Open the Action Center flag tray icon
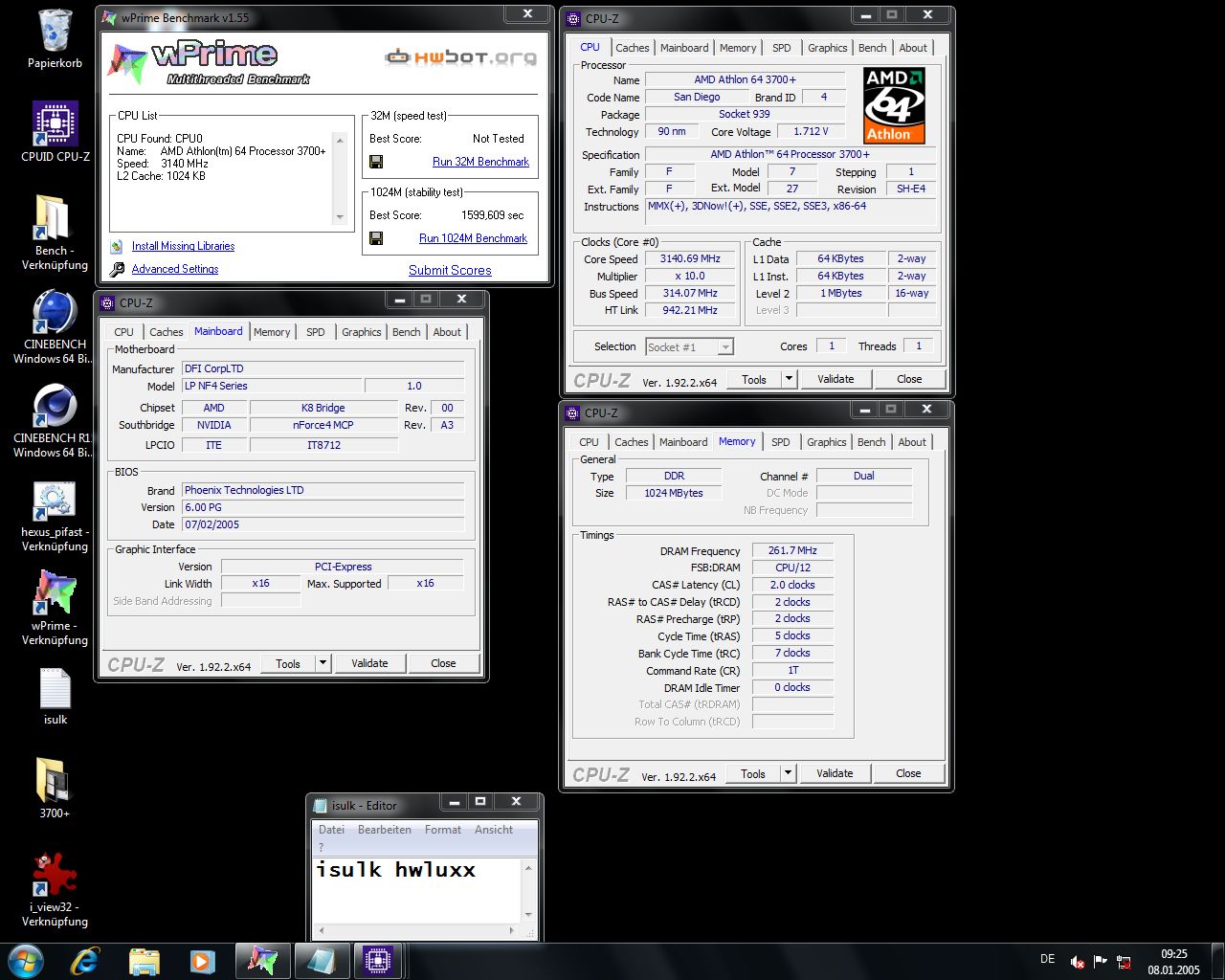 (x=1101, y=962)
